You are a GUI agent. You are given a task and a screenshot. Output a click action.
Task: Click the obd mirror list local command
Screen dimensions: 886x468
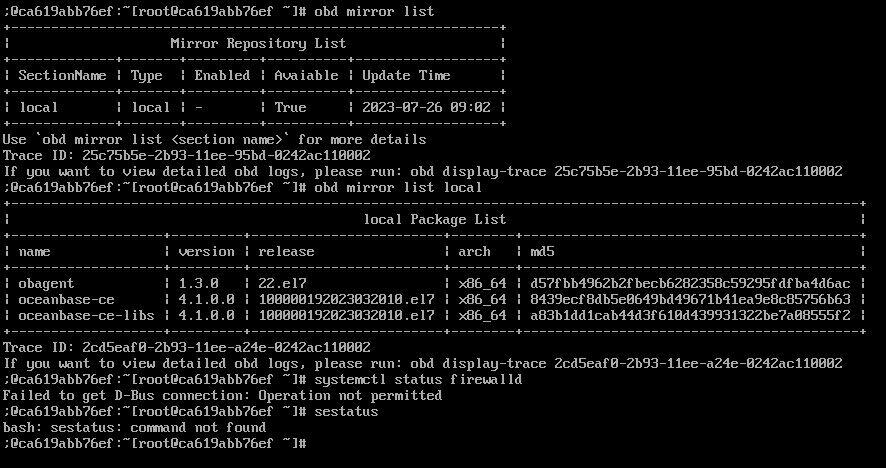[x=398, y=188]
